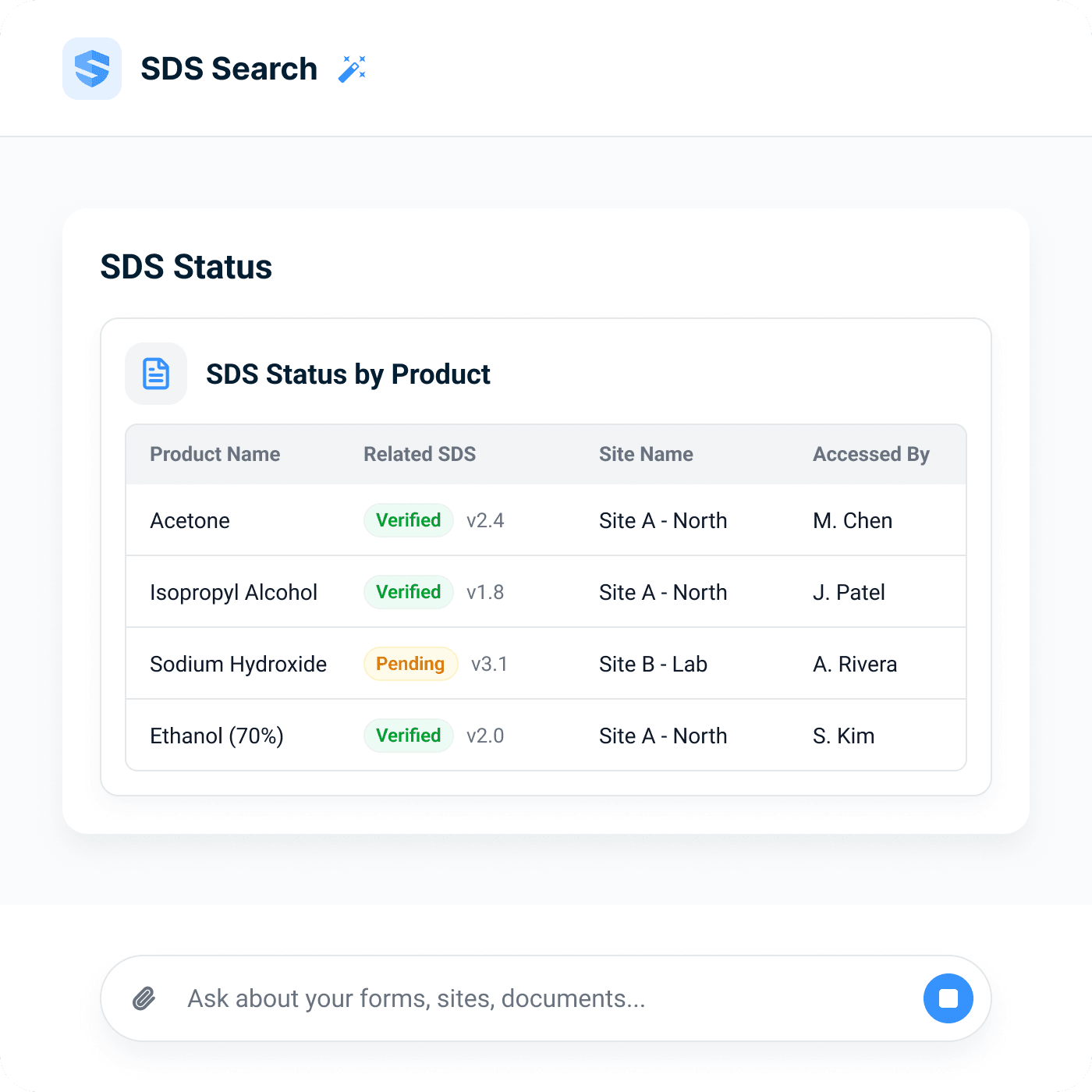Click the SDS Status by Product title
This screenshot has width=1092, height=1092.
tap(348, 374)
